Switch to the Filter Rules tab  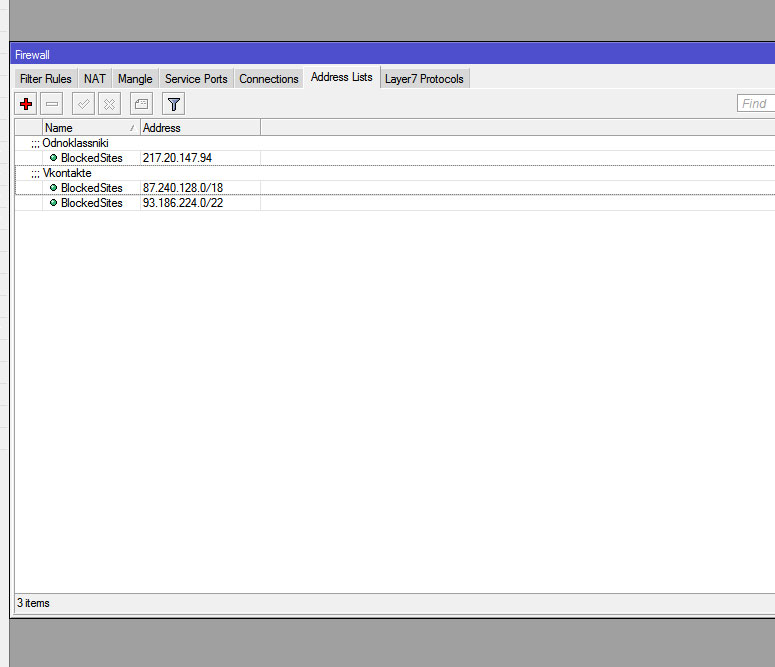point(46,79)
